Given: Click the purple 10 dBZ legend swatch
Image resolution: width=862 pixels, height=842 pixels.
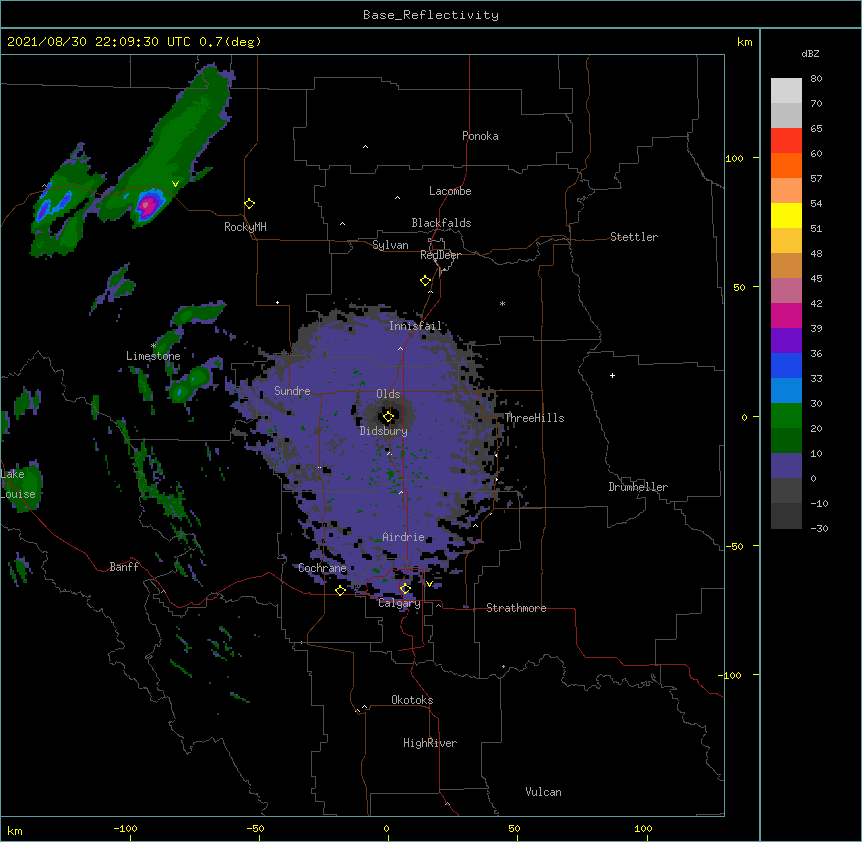Looking at the screenshot, I should click(786, 466).
